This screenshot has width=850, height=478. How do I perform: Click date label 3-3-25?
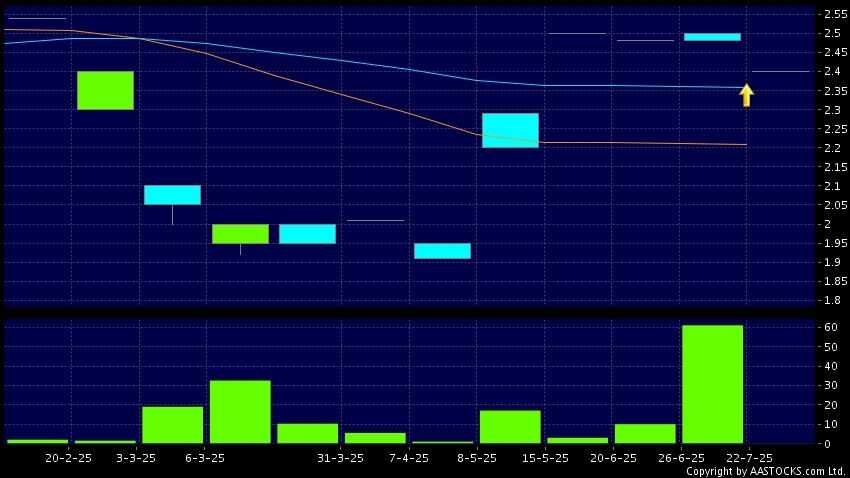point(136,458)
